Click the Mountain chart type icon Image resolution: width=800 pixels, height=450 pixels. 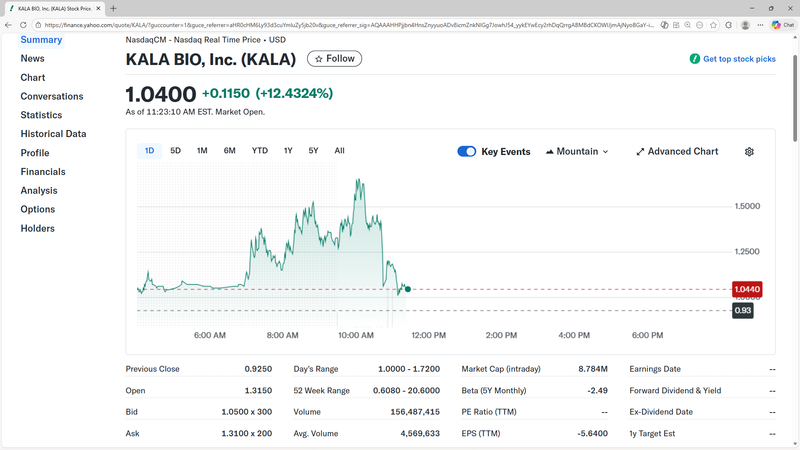[549, 152]
